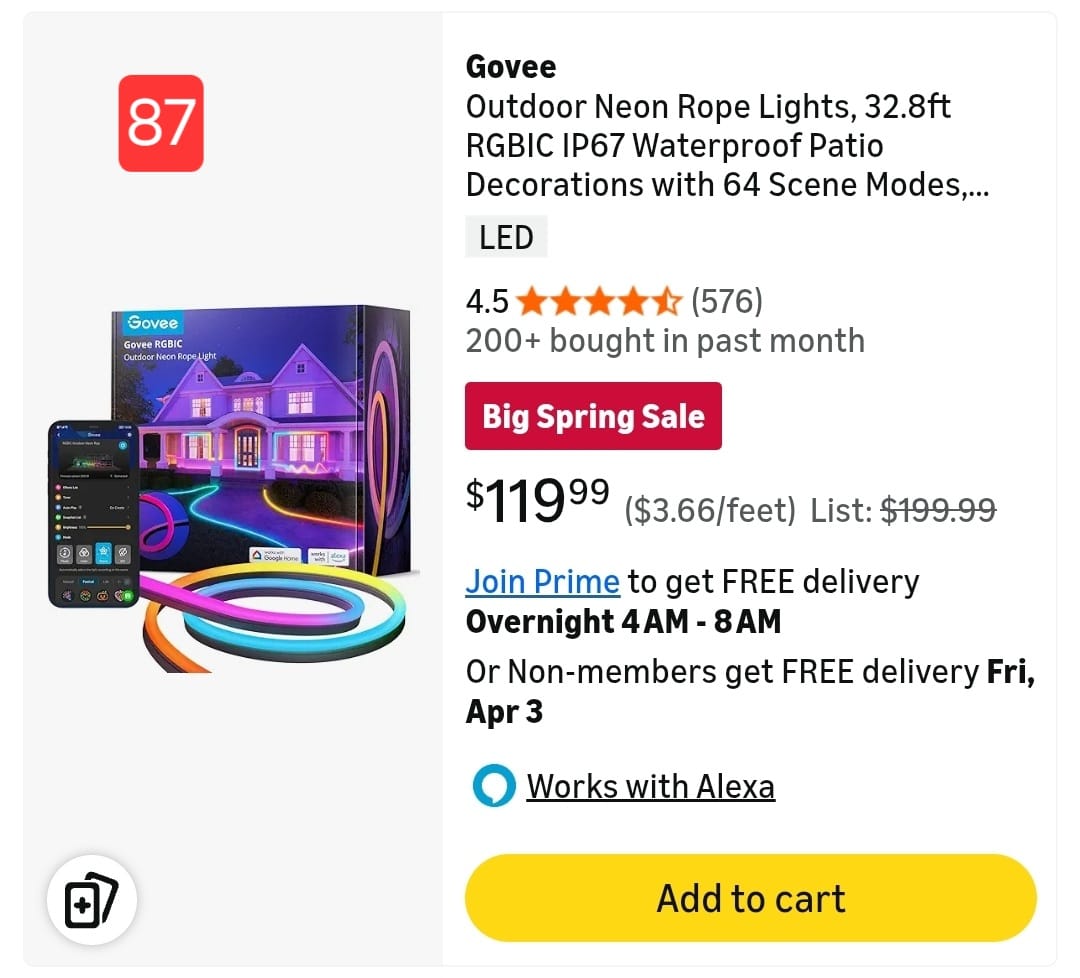Image resolution: width=1080 pixels, height=978 pixels.
Task: Open the Works with Alexa link
Action: pos(650,787)
